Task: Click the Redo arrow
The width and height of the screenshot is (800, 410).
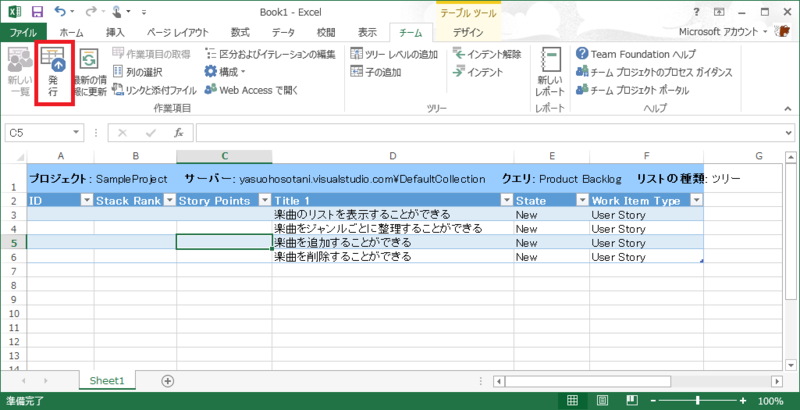Action: pos(92,12)
